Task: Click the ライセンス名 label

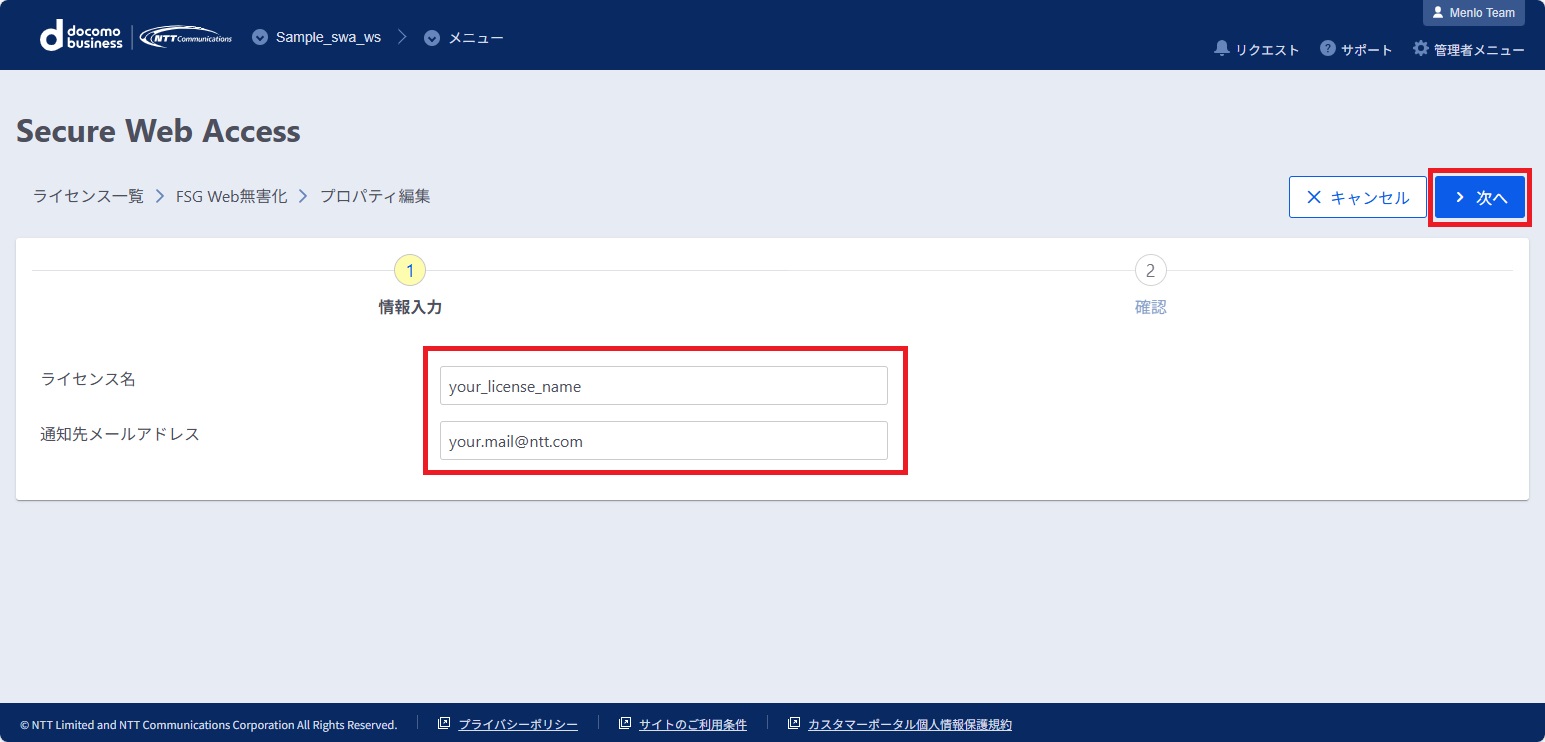Action: (x=88, y=379)
